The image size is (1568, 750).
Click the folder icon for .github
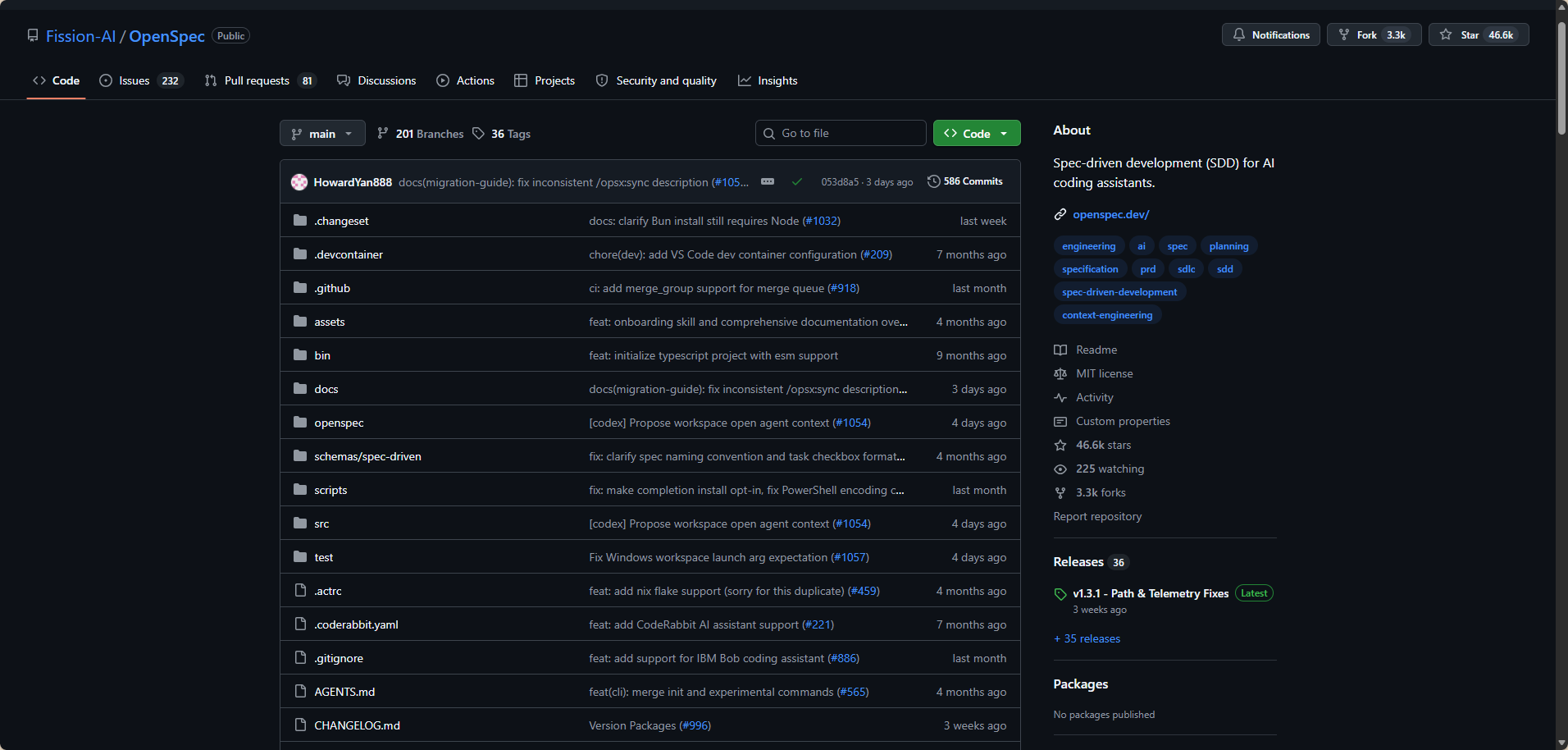[x=300, y=288]
